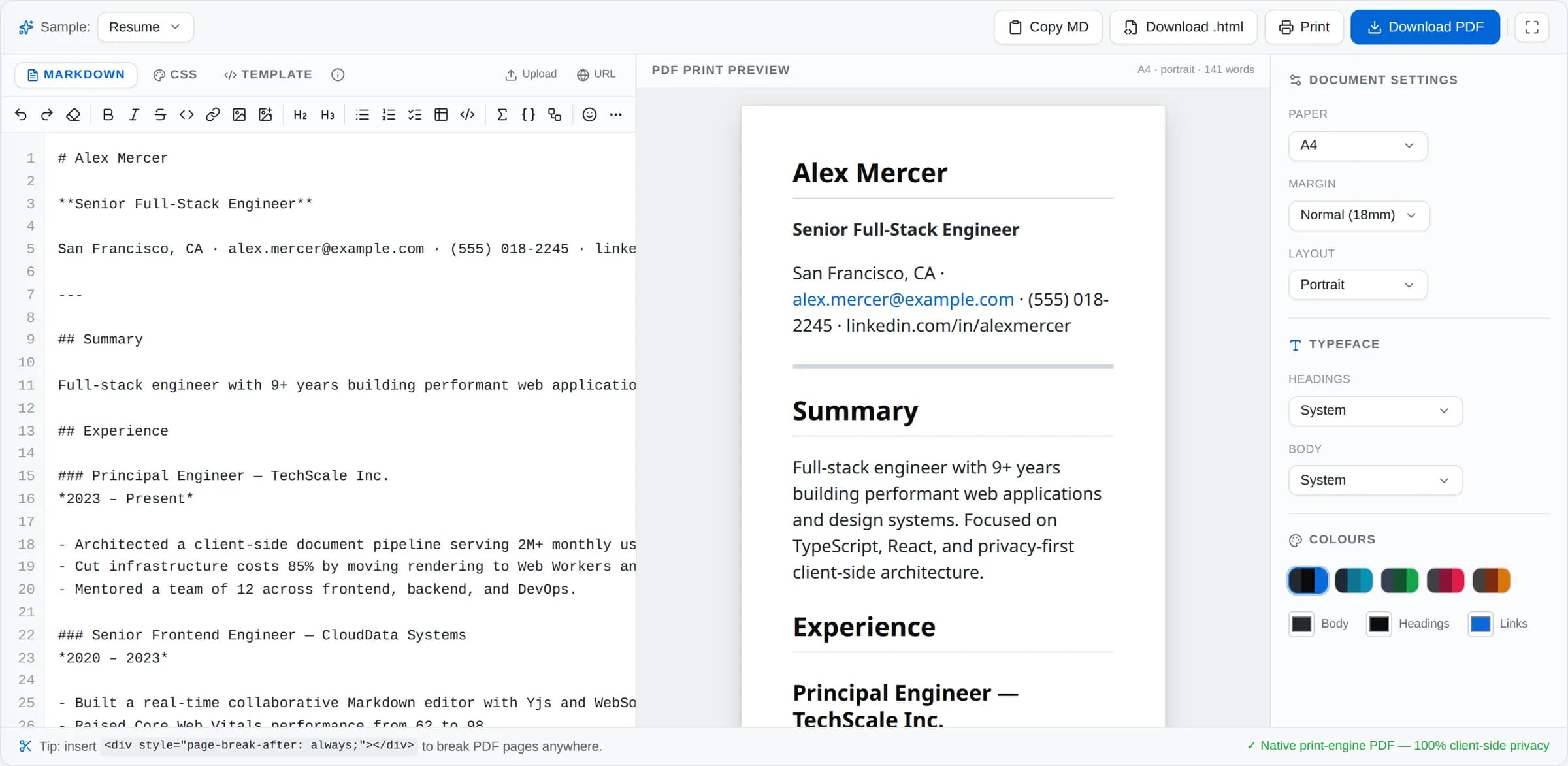Viewport: 1568px width, 766px height.
Task: Open the emoji picker
Action: 589,115
